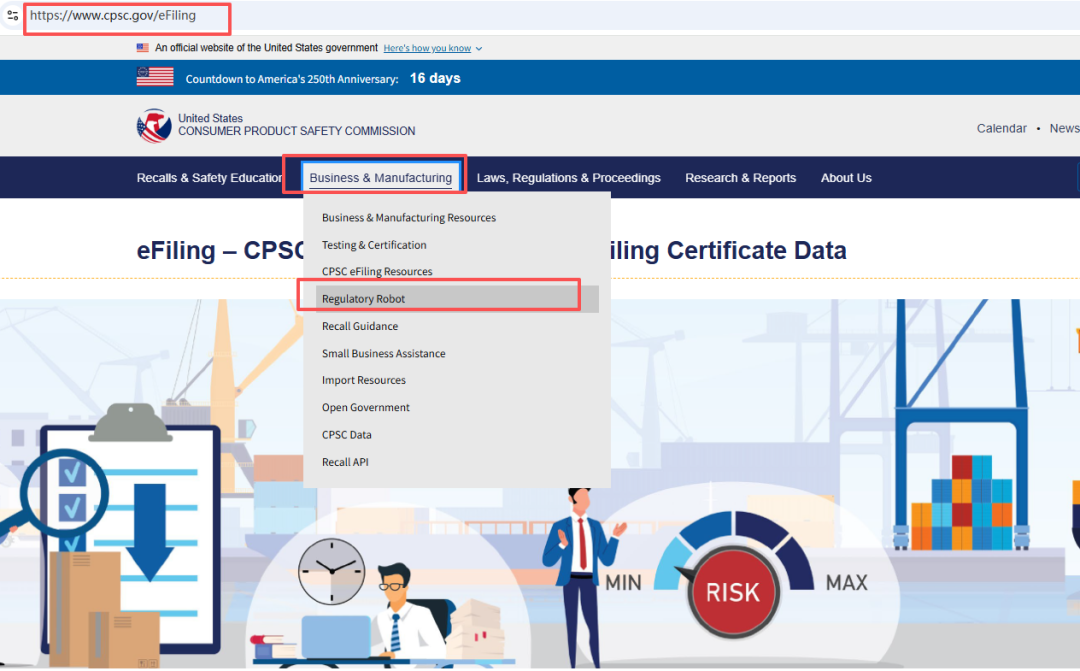Click the CPSC eagle logo
Viewport: 1080px width, 671px height.
[x=154, y=126]
